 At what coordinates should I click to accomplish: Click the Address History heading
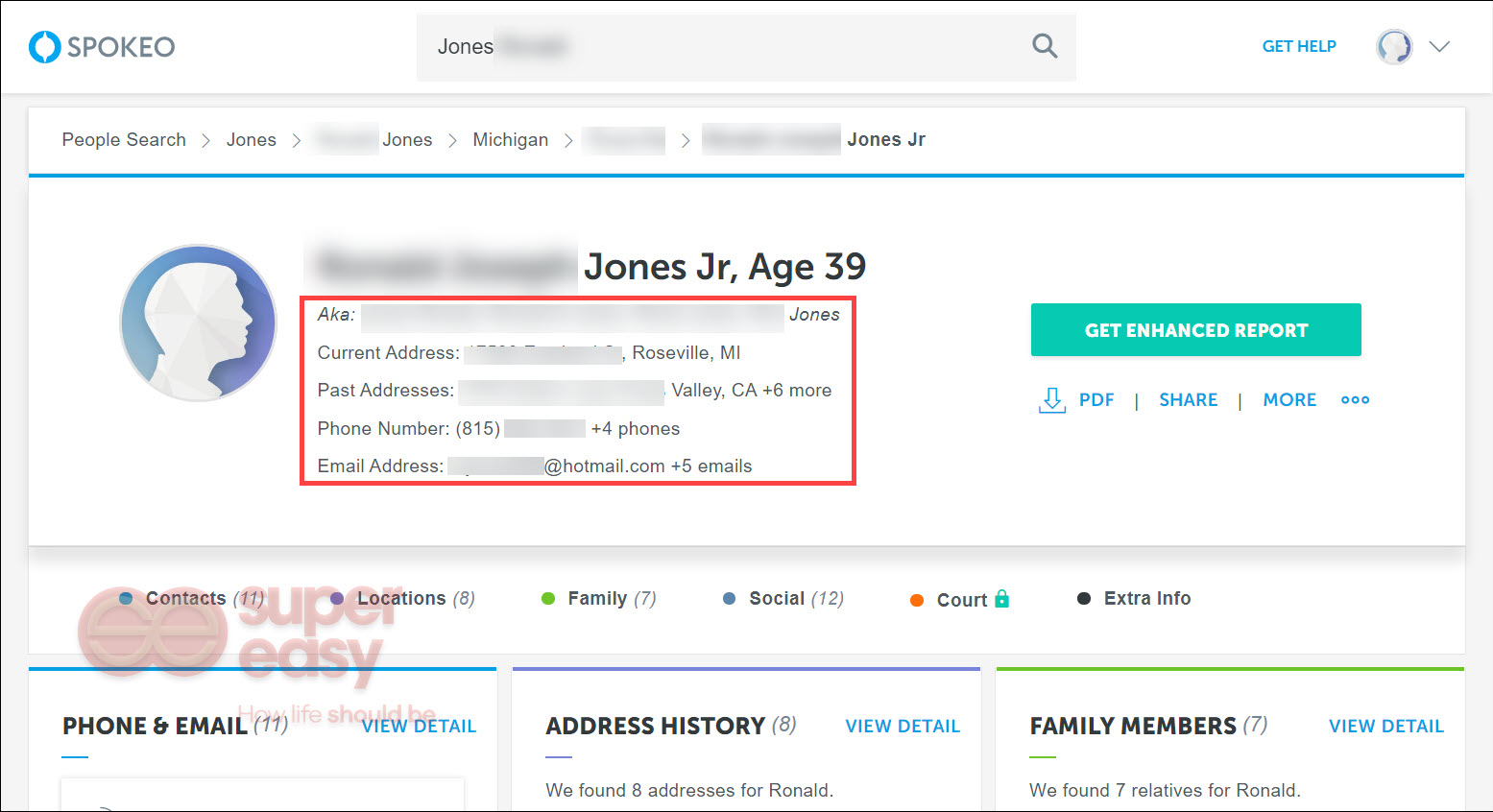pos(656,727)
